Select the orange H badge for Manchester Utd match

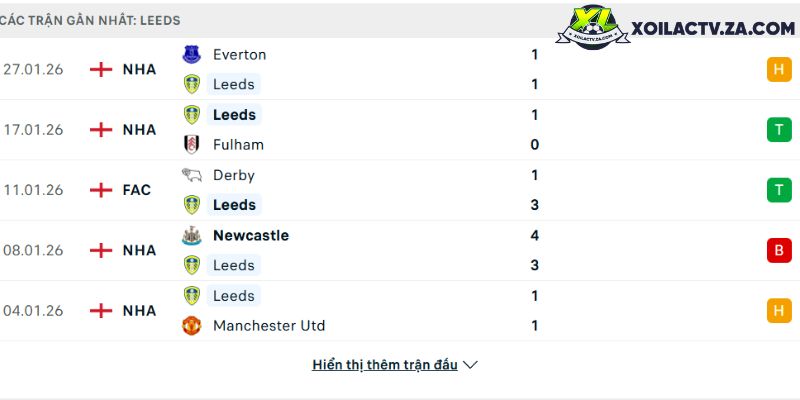click(779, 311)
